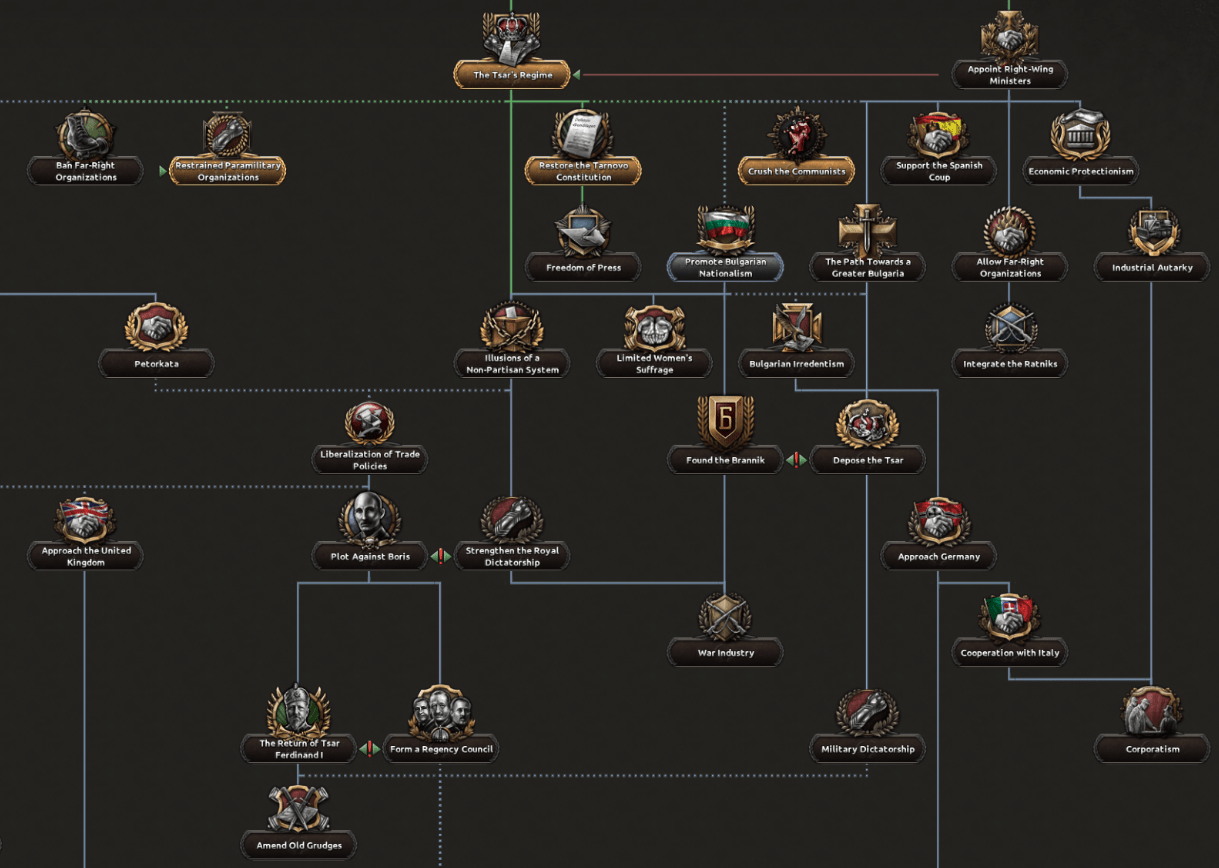Viewport: 1219px width, 868px height.
Task: Open Restrained Paramilitary Organizations focus icon
Action: pos(228,135)
